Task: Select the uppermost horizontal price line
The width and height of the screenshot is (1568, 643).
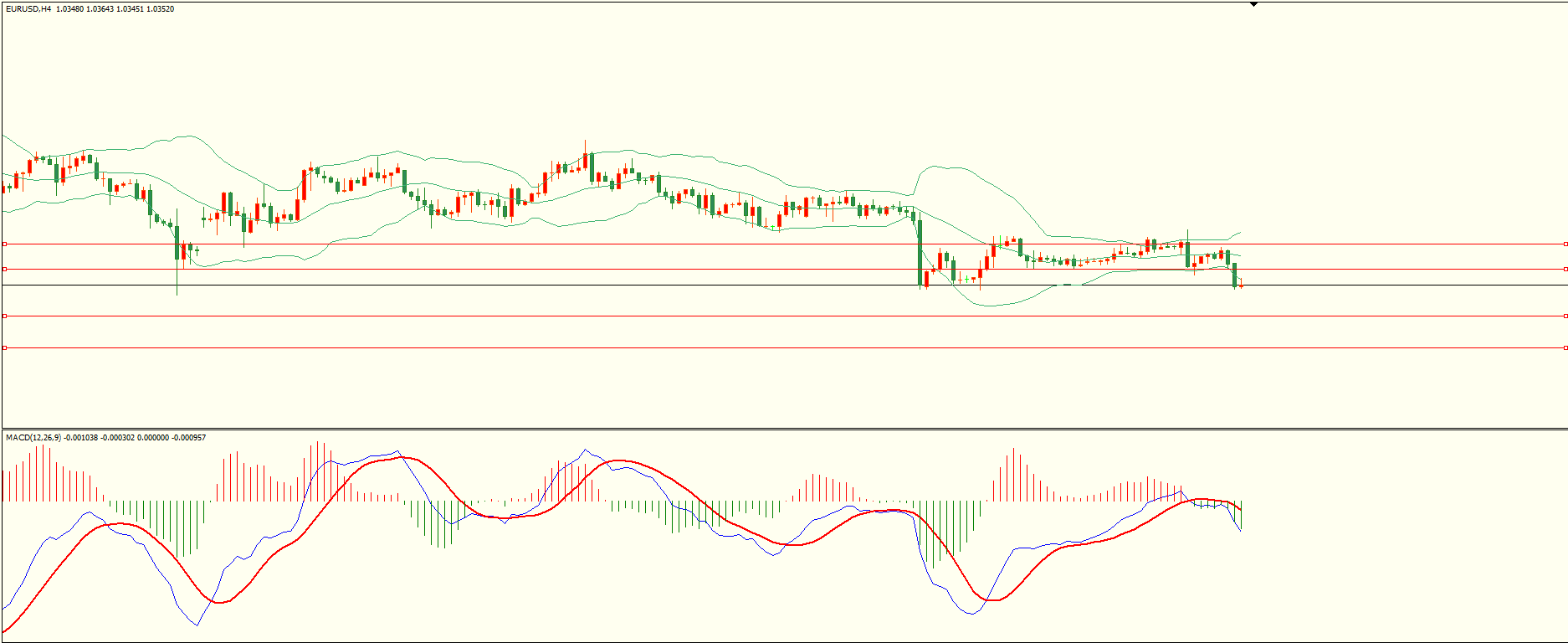Action: [784, 244]
